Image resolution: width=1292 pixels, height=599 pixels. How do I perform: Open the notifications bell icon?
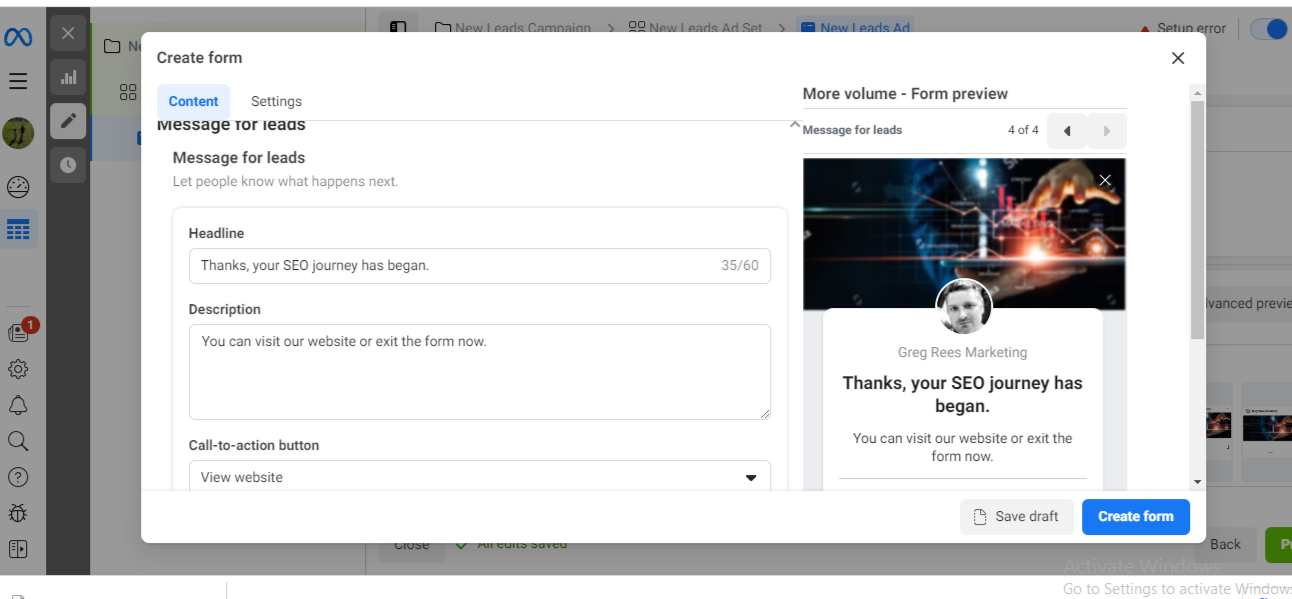click(x=18, y=405)
